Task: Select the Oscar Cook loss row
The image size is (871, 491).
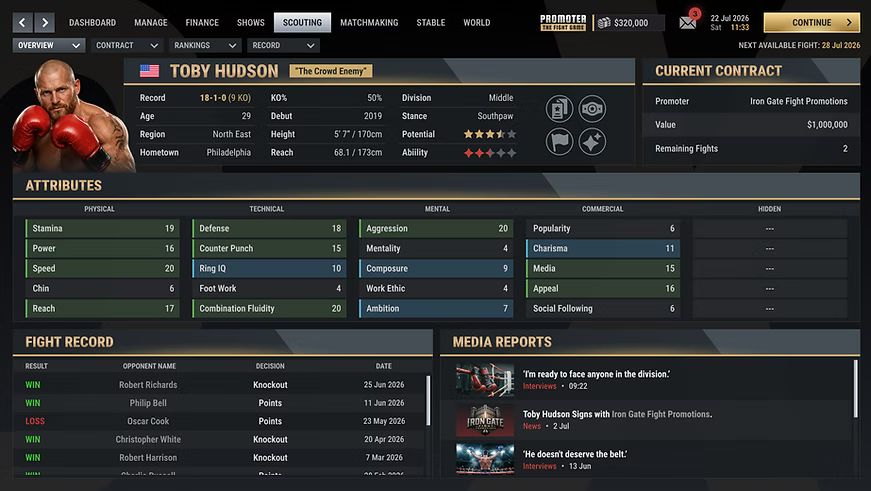Action: [219, 421]
